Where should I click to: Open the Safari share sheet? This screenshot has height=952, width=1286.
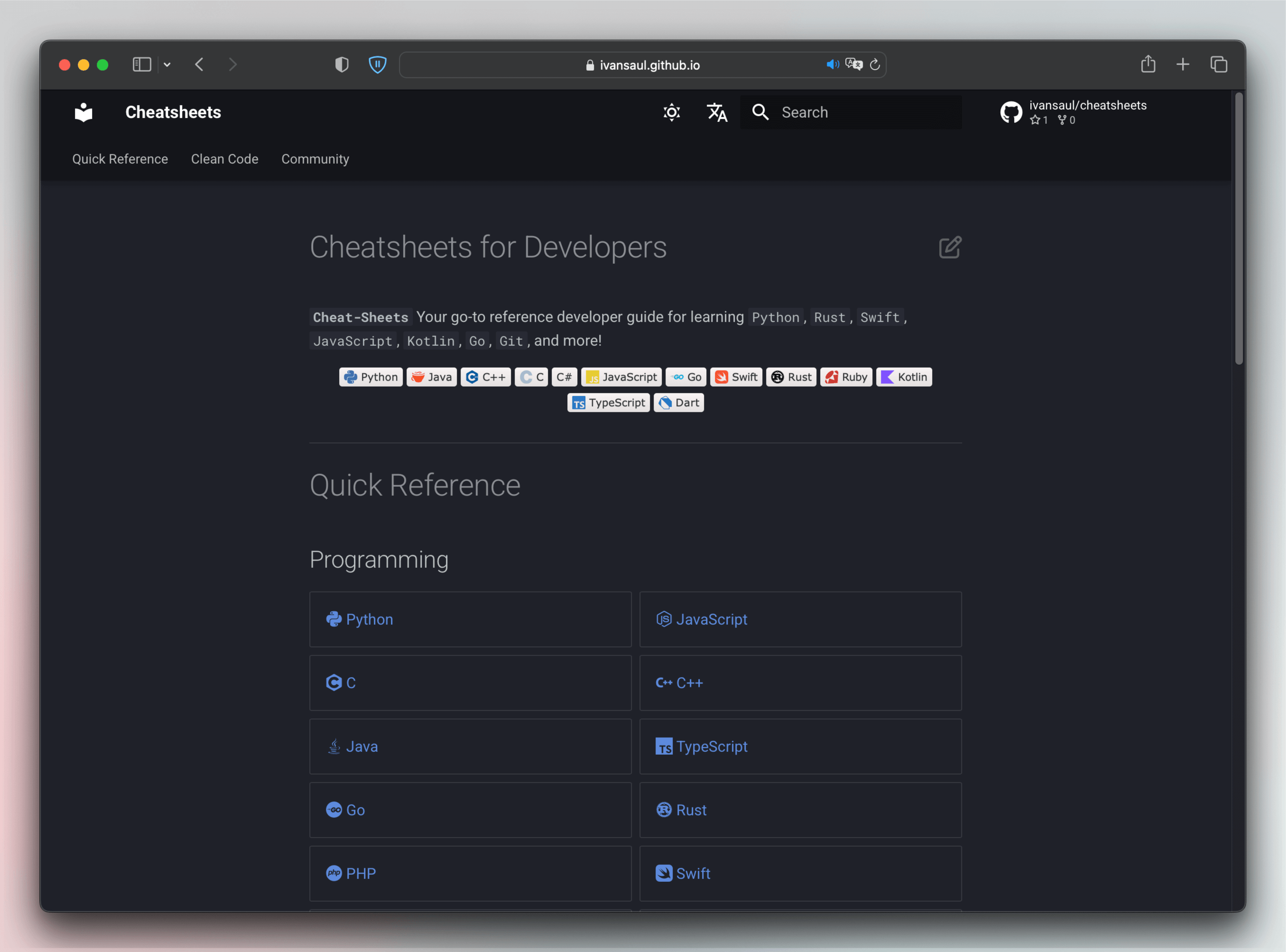pyautogui.click(x=1147, y=64)
